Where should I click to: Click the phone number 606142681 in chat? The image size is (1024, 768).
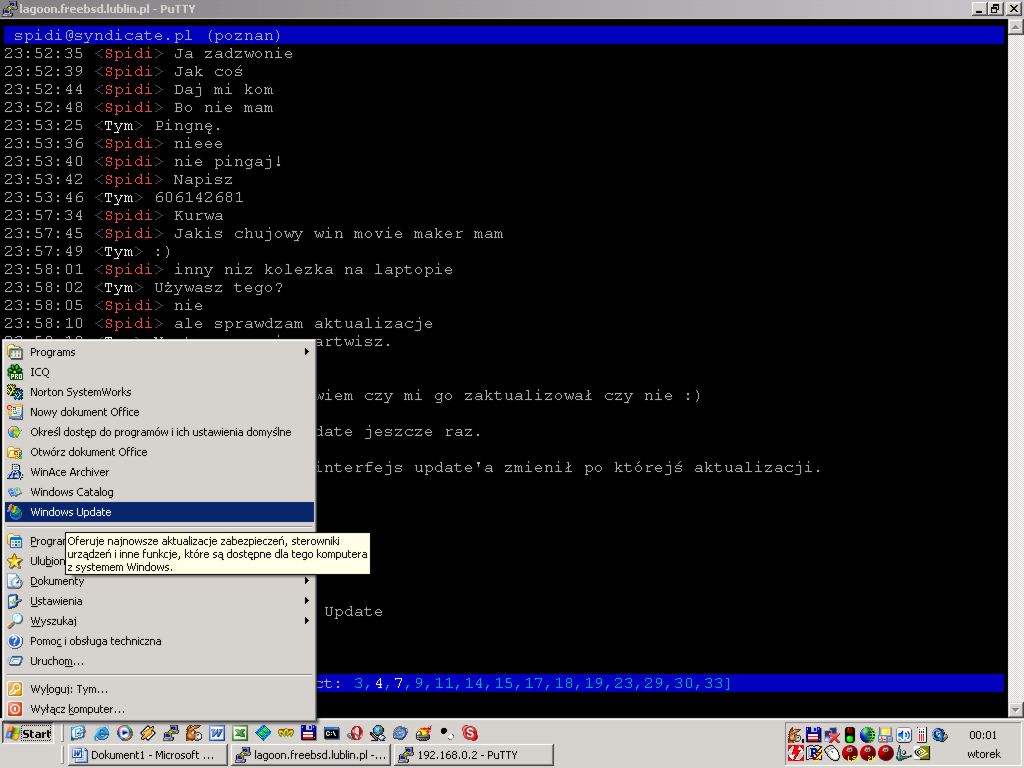tap(199, 197)
